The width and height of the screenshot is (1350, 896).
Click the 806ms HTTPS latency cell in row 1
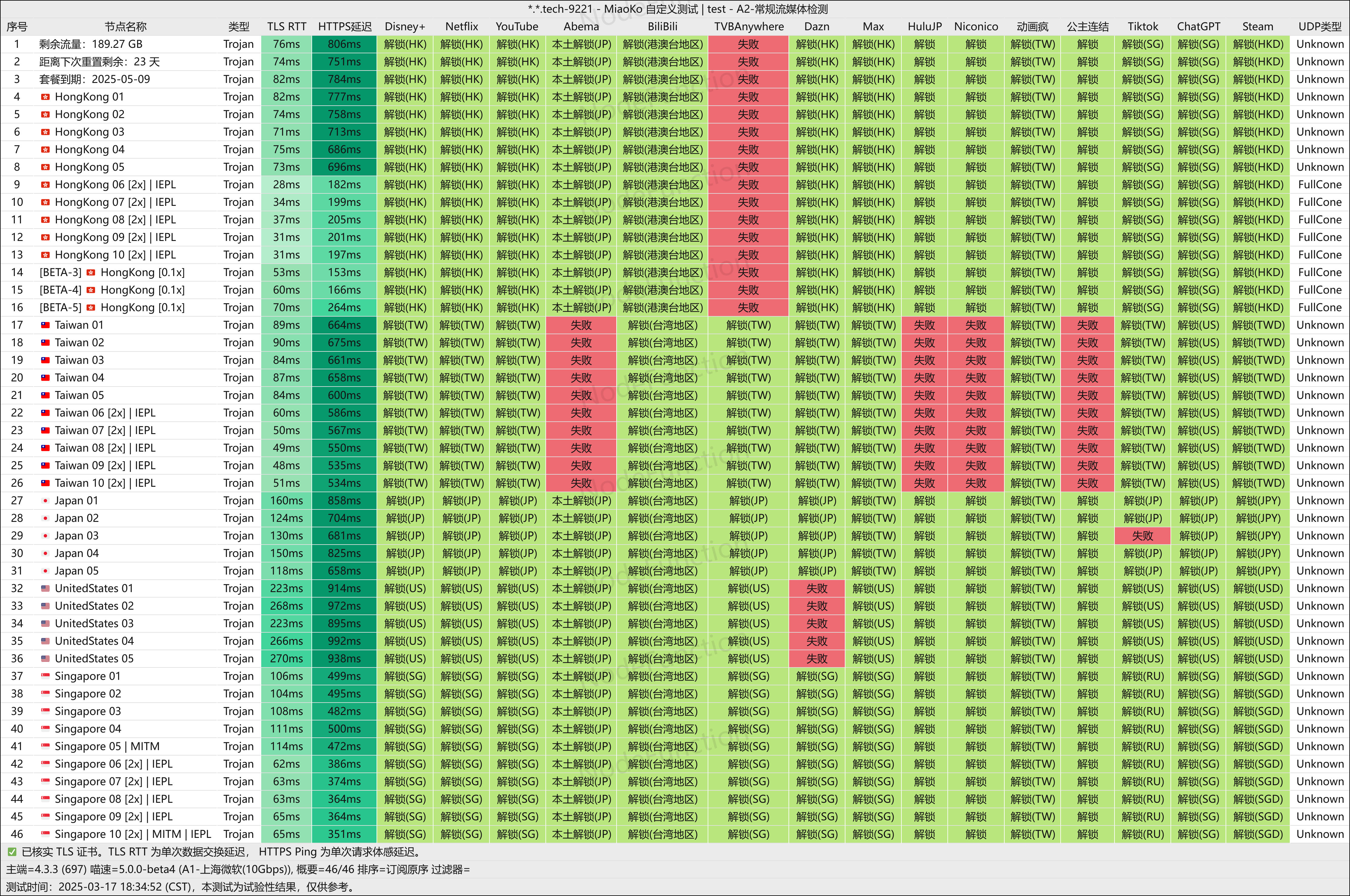click(344, 44)
